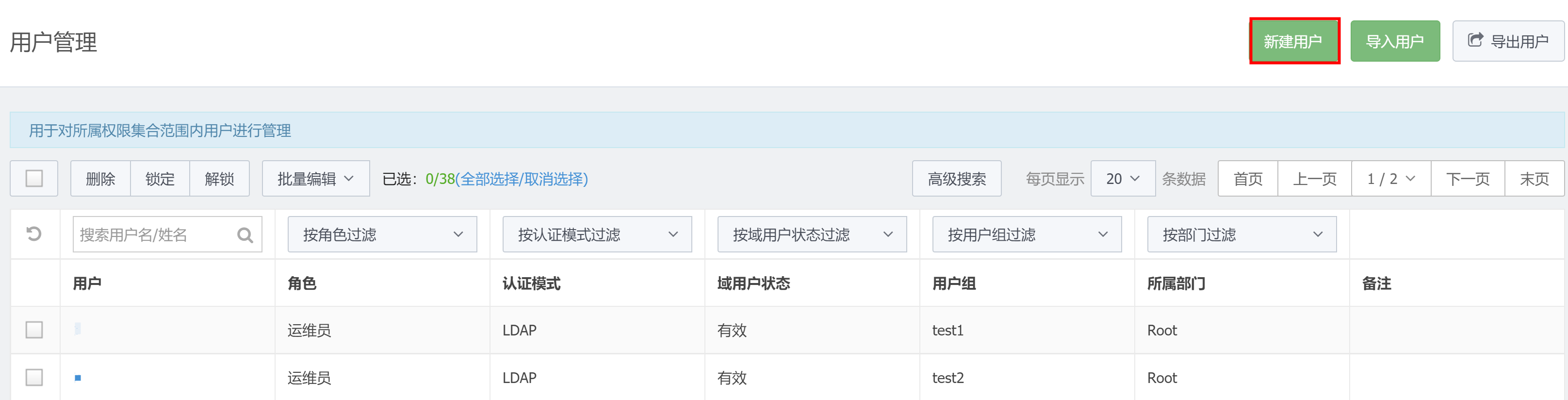Go to 下一页 next page

pyautogui.click(x=1468, y=178)
